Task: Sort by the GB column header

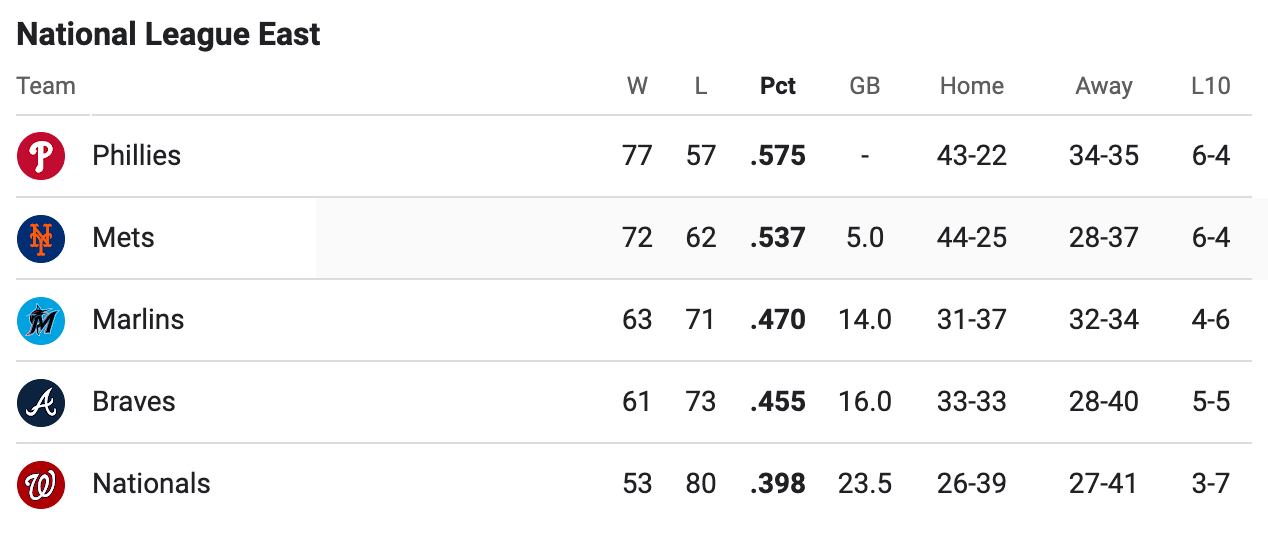Action: click(865, 86)
